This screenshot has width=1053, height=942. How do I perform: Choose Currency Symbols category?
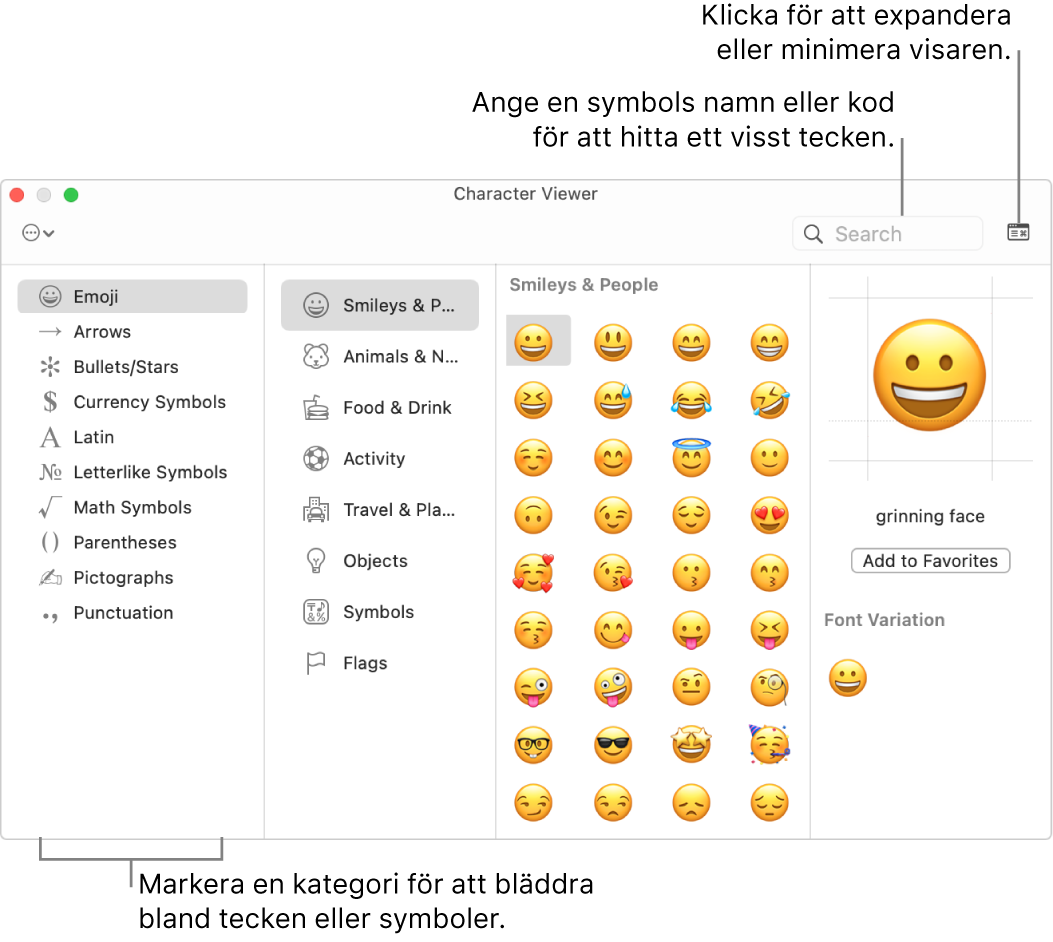click(132, 402)
